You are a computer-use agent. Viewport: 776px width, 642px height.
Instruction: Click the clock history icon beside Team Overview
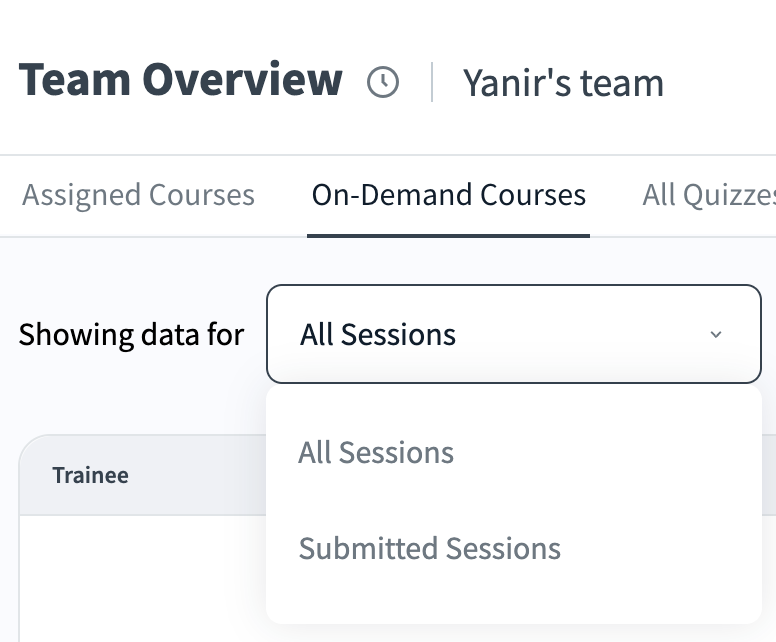pos(383,82)
